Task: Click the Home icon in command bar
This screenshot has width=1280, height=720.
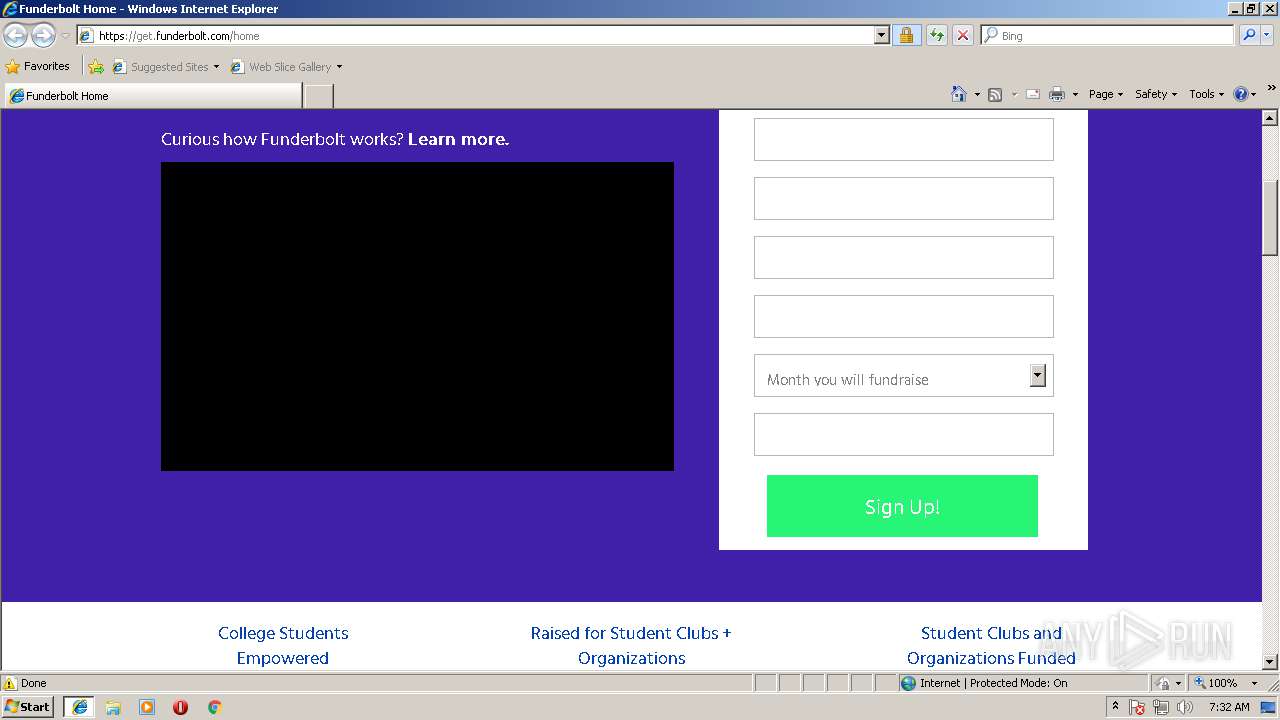Action: tap(959, 94)
